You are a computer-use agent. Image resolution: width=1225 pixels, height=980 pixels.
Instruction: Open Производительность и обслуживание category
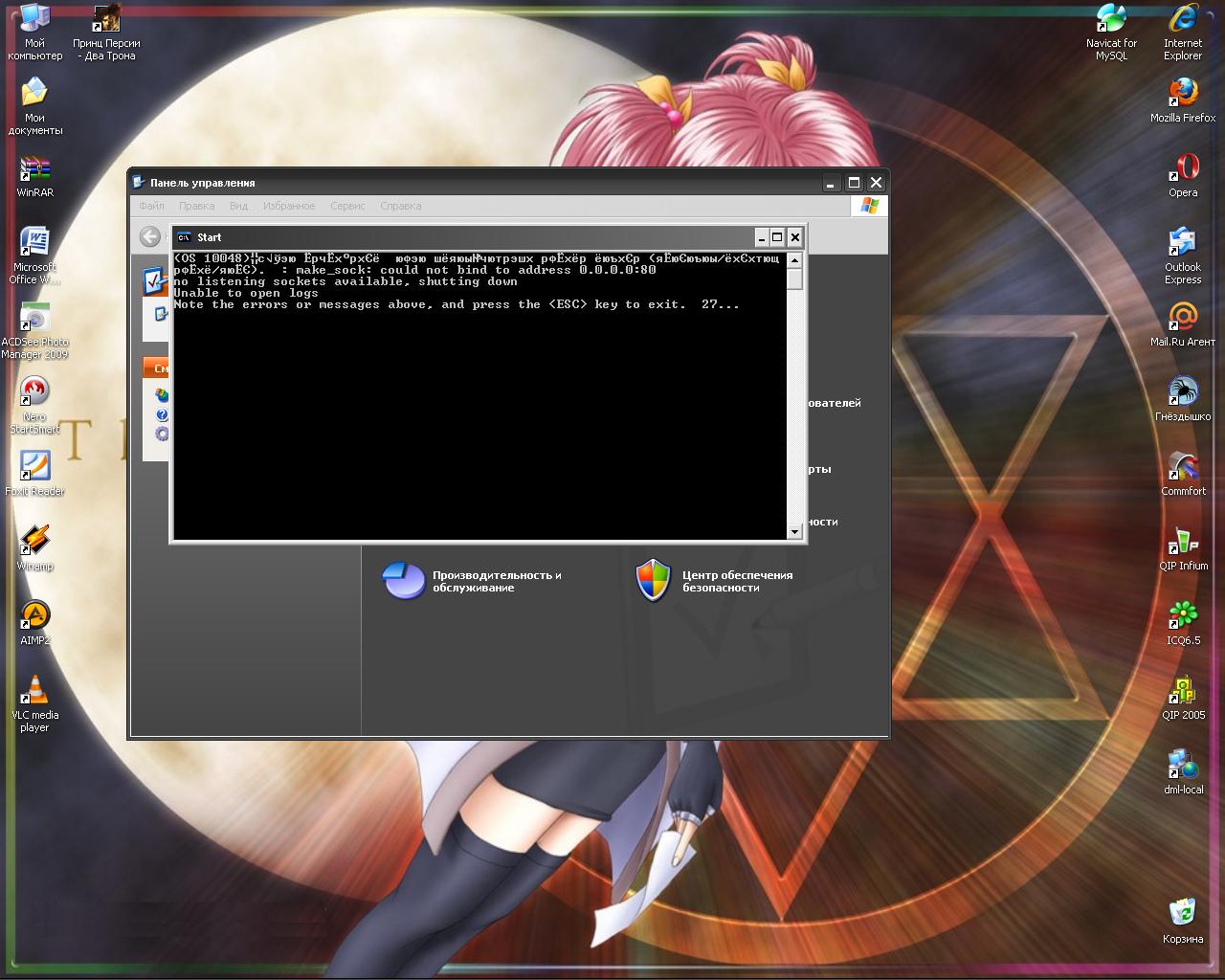coord(496,581)
